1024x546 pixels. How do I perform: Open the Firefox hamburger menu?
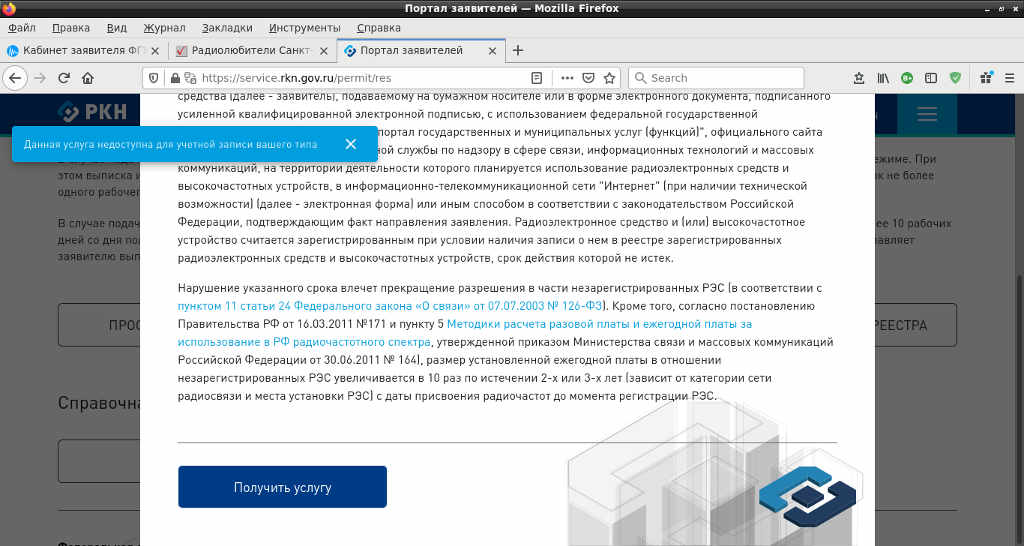1010,78
